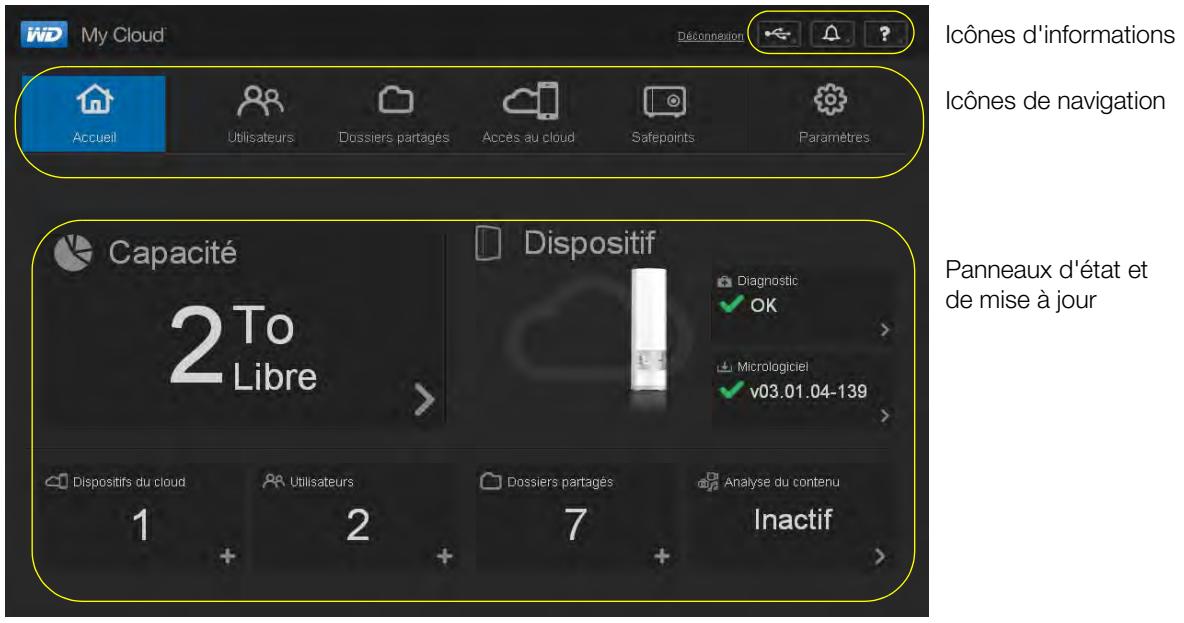
Task: Click the users count 2
Action: click(358, 525)
